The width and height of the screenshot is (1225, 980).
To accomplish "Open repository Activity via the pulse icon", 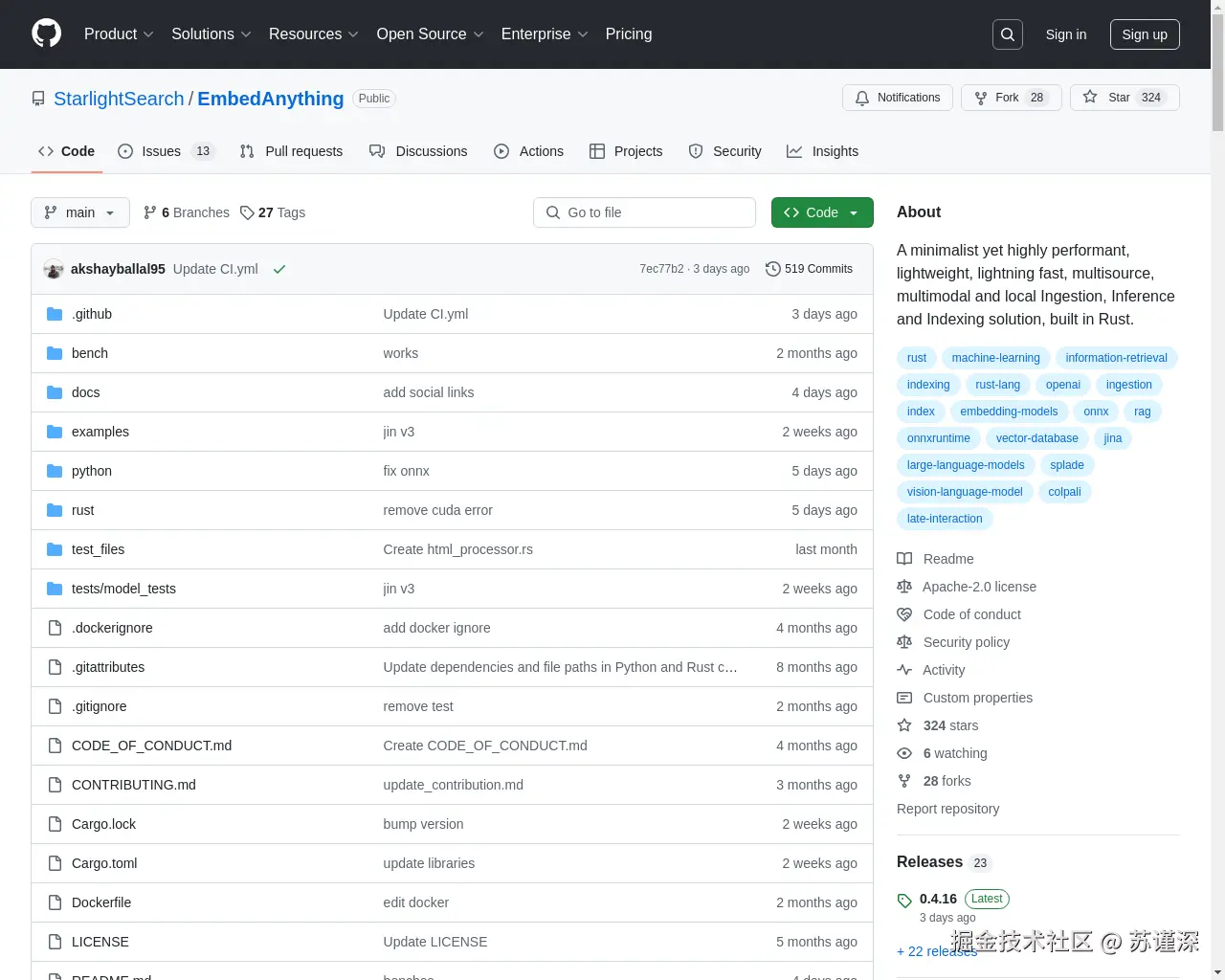I will pos(904,670).
